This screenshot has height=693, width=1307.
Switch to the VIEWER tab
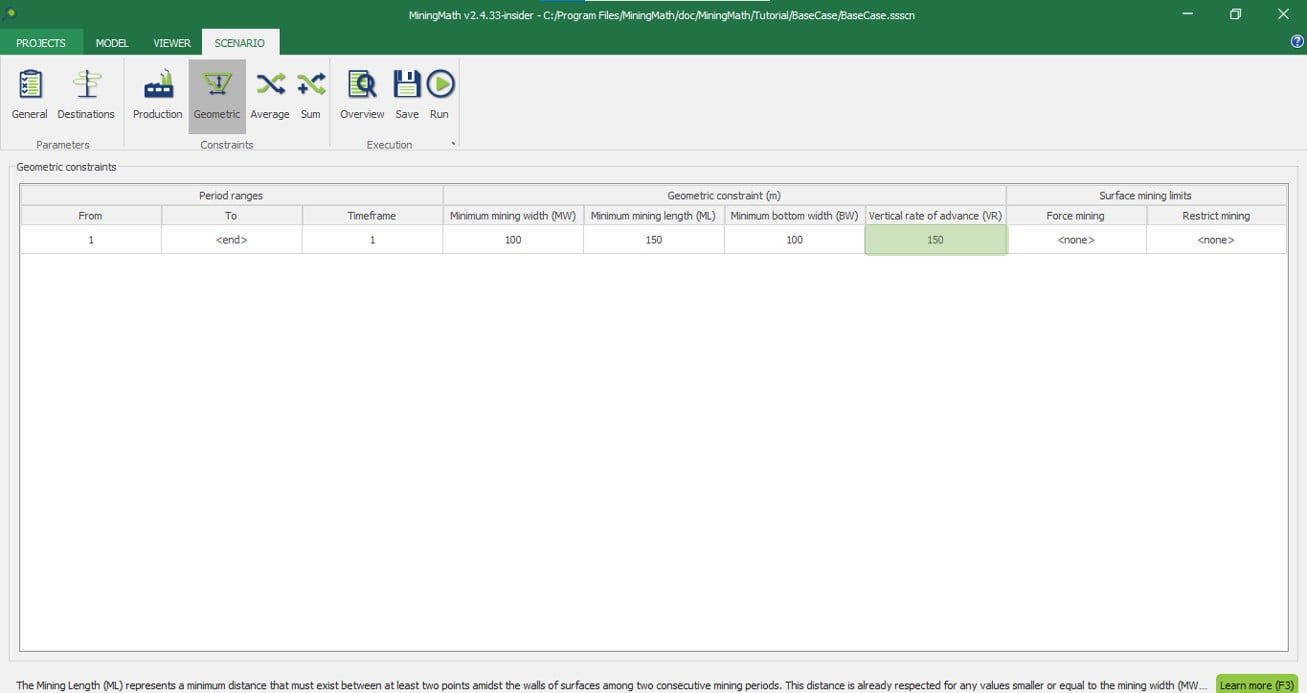click(172, 43)
